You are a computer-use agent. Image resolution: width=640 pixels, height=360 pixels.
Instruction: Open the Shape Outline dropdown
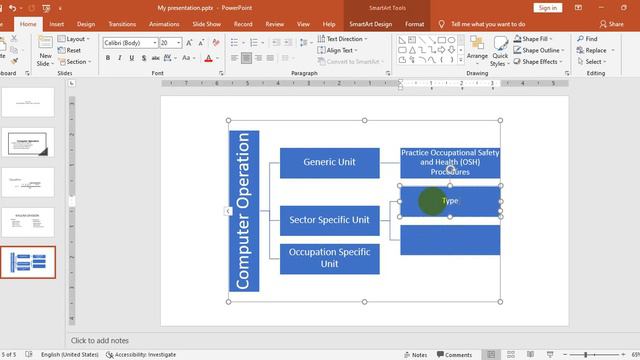point(539,50)
